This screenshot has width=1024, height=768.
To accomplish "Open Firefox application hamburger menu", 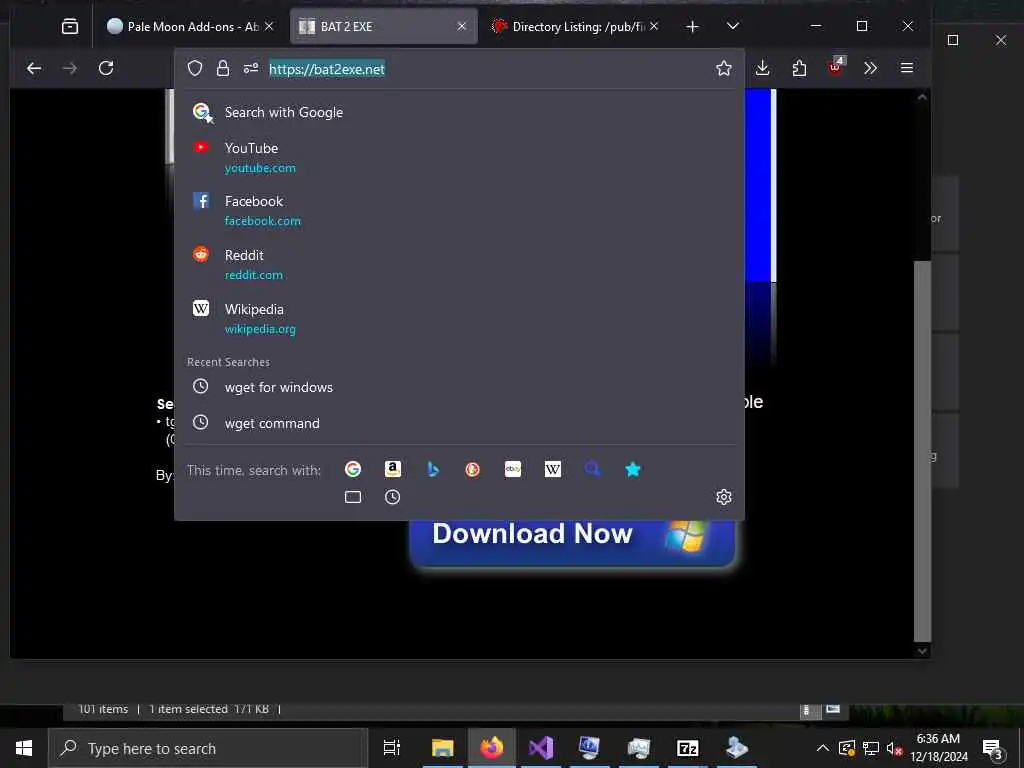I will coord(906,68).
